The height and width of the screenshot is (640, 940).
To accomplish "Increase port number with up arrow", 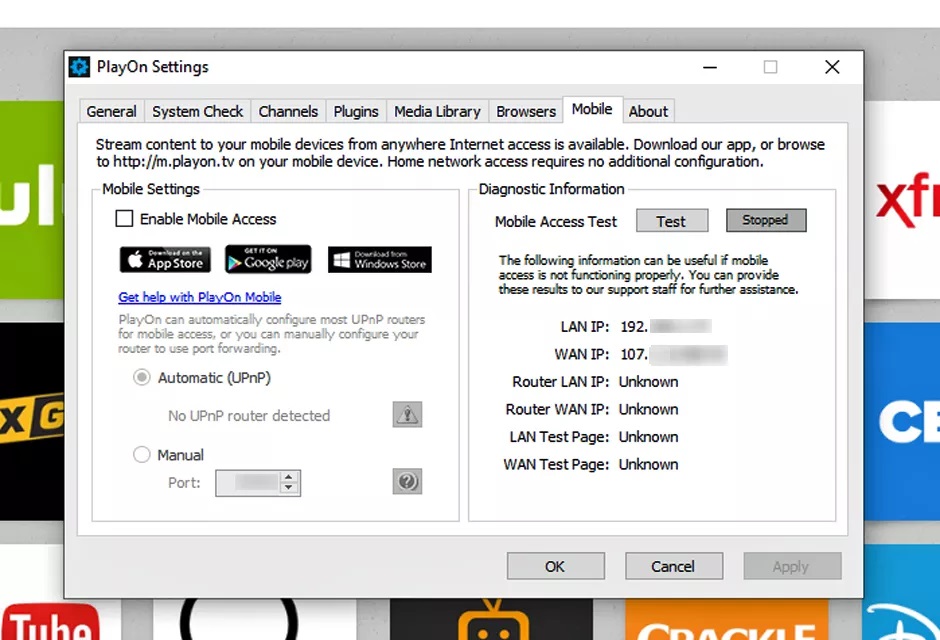I will pyautogui.click(x=289, y=477).
